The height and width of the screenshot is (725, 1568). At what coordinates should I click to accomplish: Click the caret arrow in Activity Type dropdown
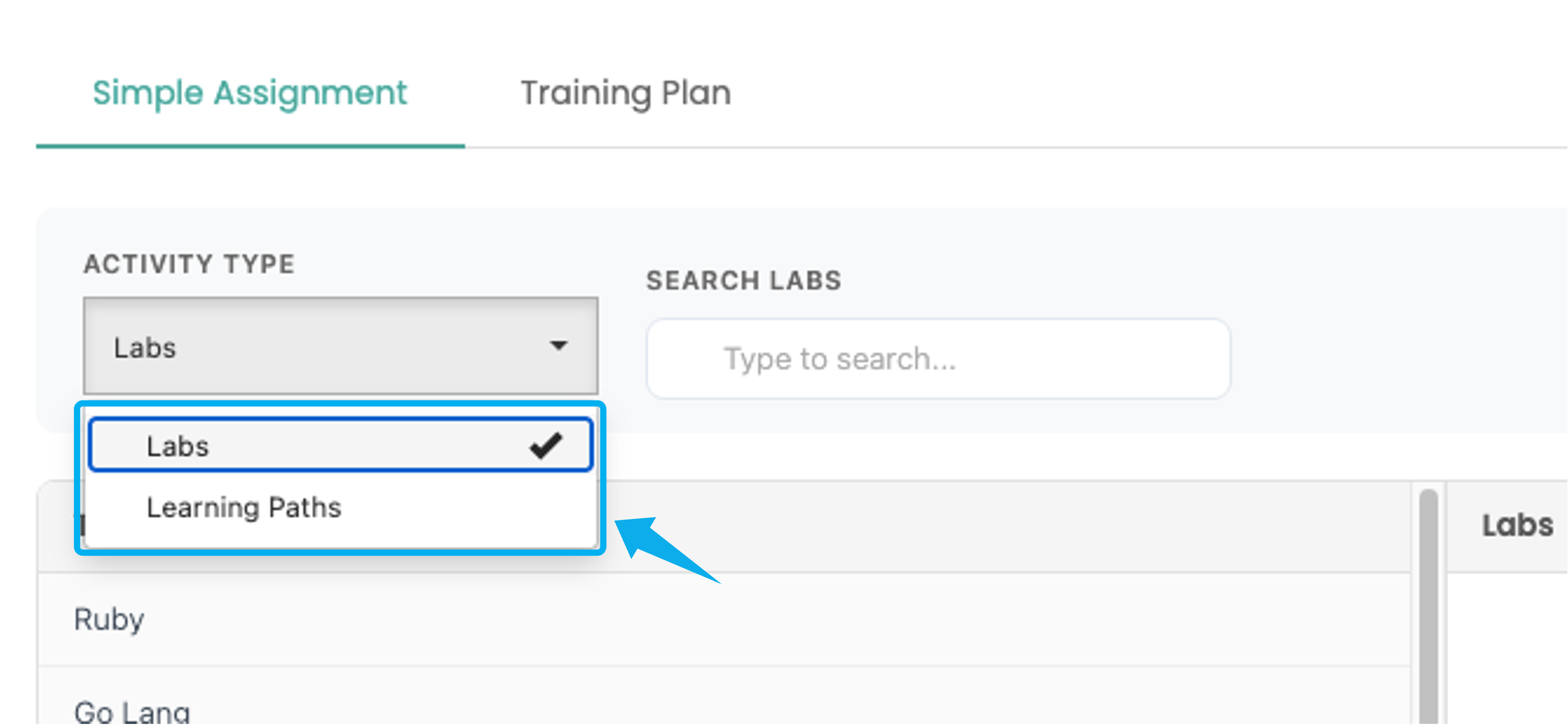[x=558, y=346]
